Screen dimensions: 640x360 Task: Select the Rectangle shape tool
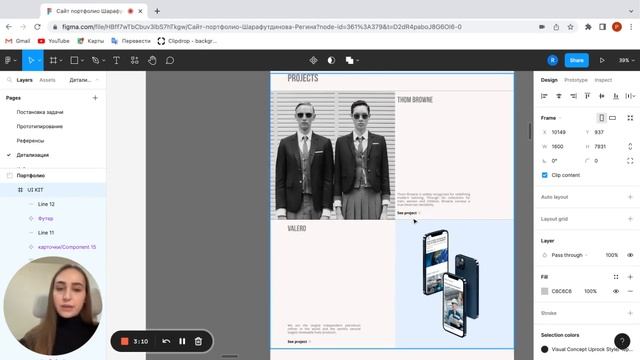click(x=74, y=60)
